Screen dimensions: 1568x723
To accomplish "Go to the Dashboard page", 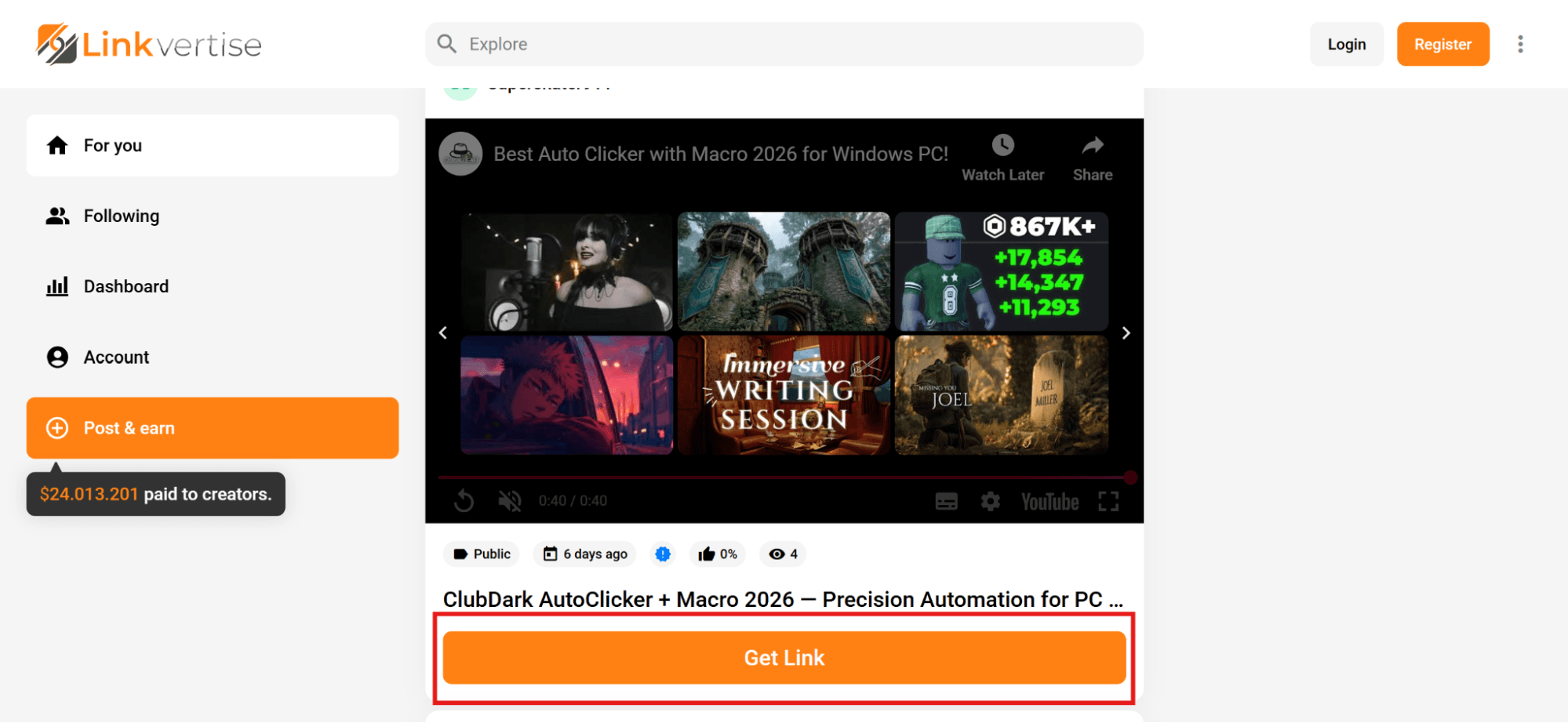I will tap(213, 287).
